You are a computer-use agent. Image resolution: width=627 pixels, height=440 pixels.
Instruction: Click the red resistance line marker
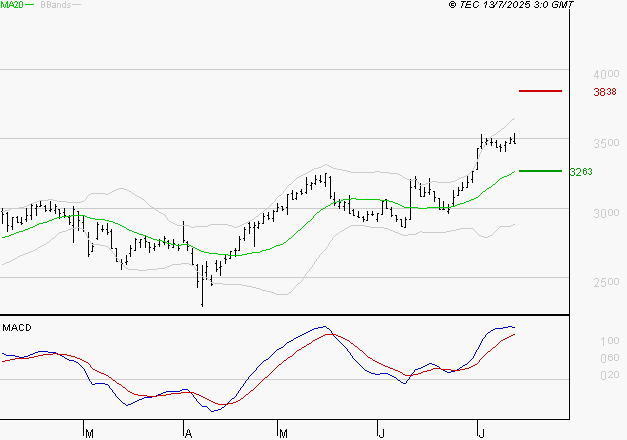point(541,91)
